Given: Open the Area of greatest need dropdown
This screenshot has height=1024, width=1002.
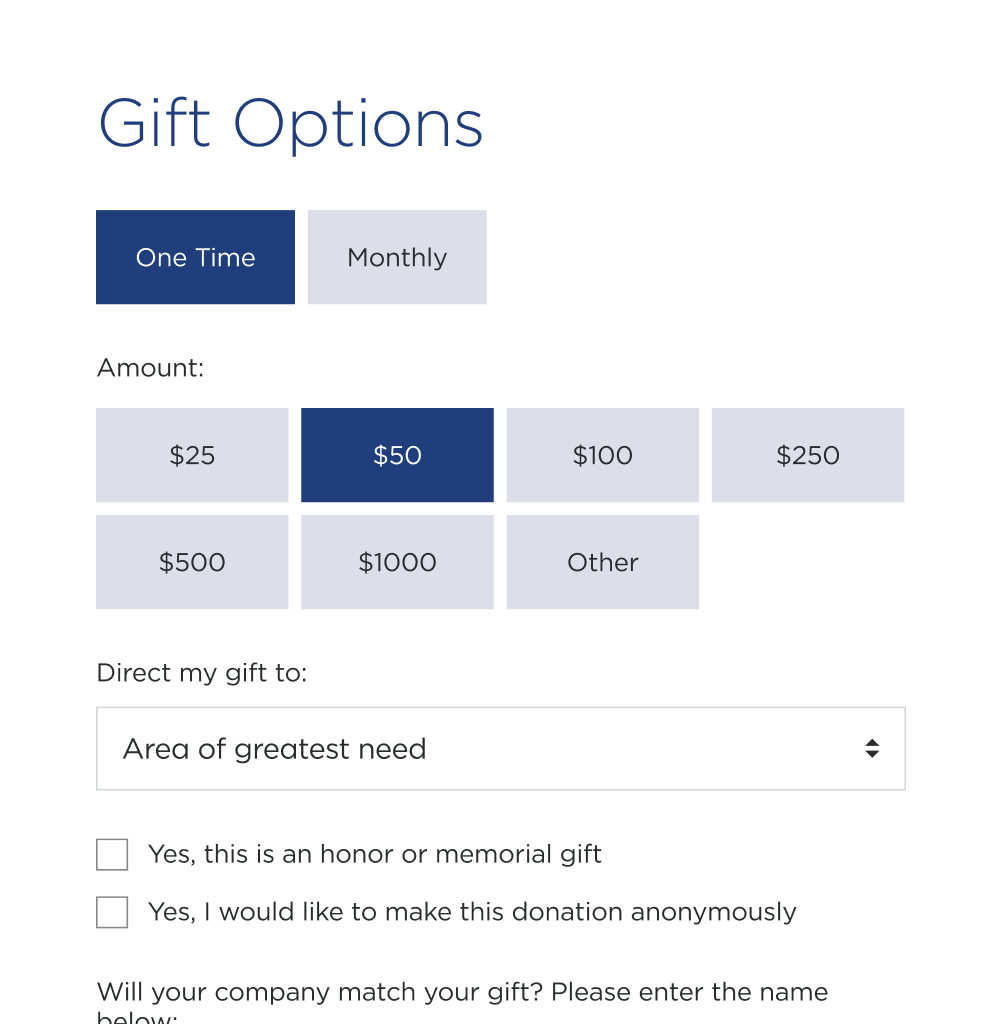Looking at the screenshot, I should 501,748.
